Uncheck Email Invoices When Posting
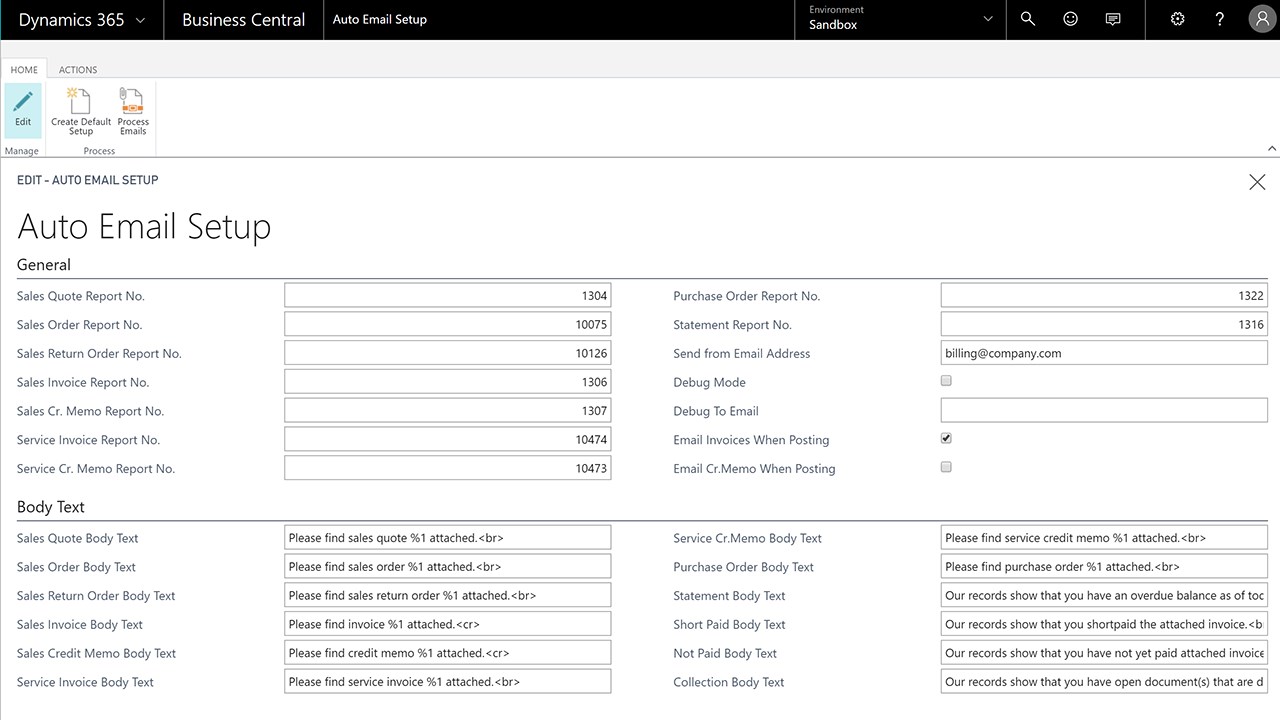Screen dimensions: 1280x720 pyautogui.click(x=946, y=439)
